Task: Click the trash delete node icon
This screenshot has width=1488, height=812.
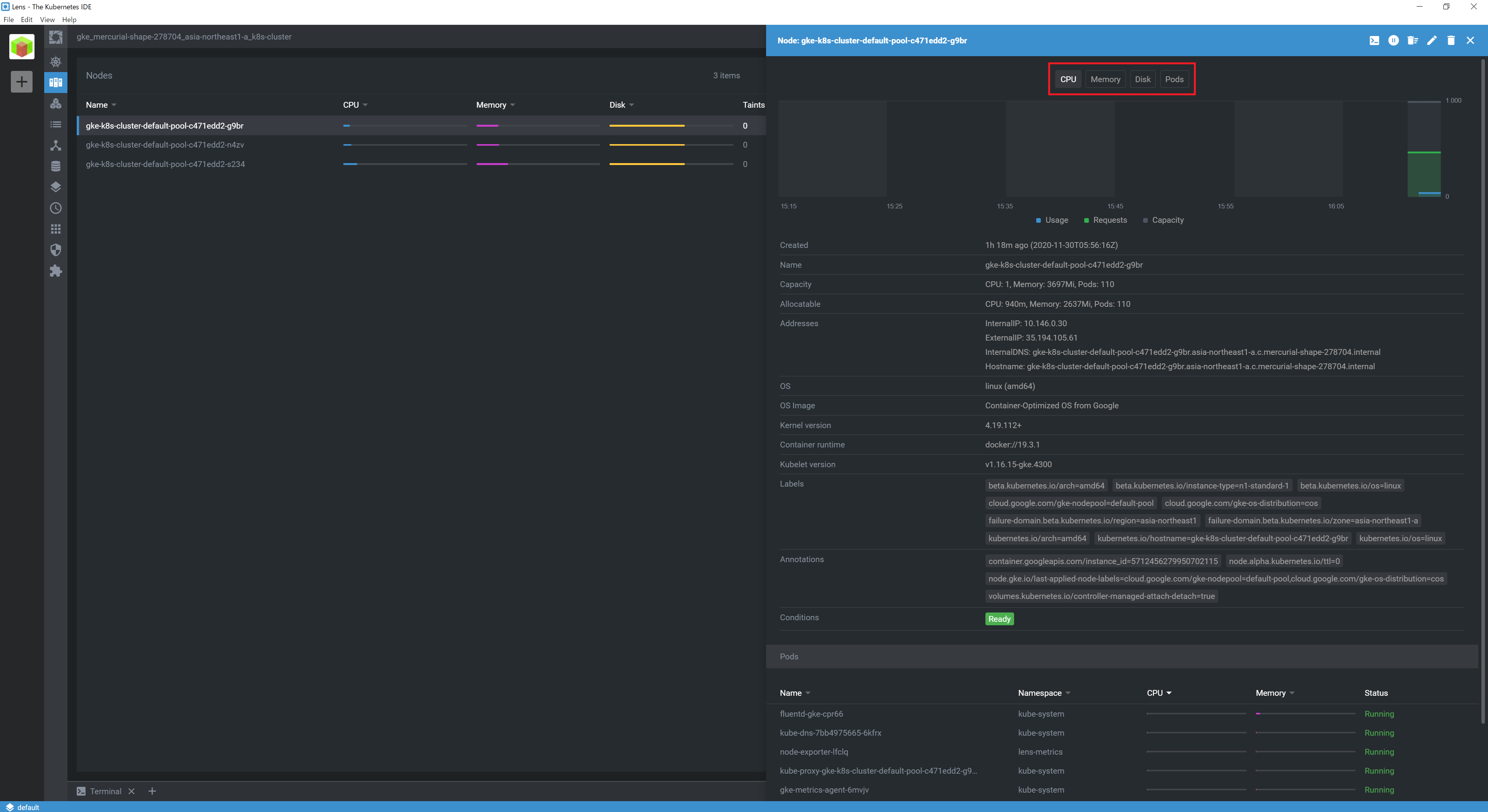Action: tap(1451, 40)
